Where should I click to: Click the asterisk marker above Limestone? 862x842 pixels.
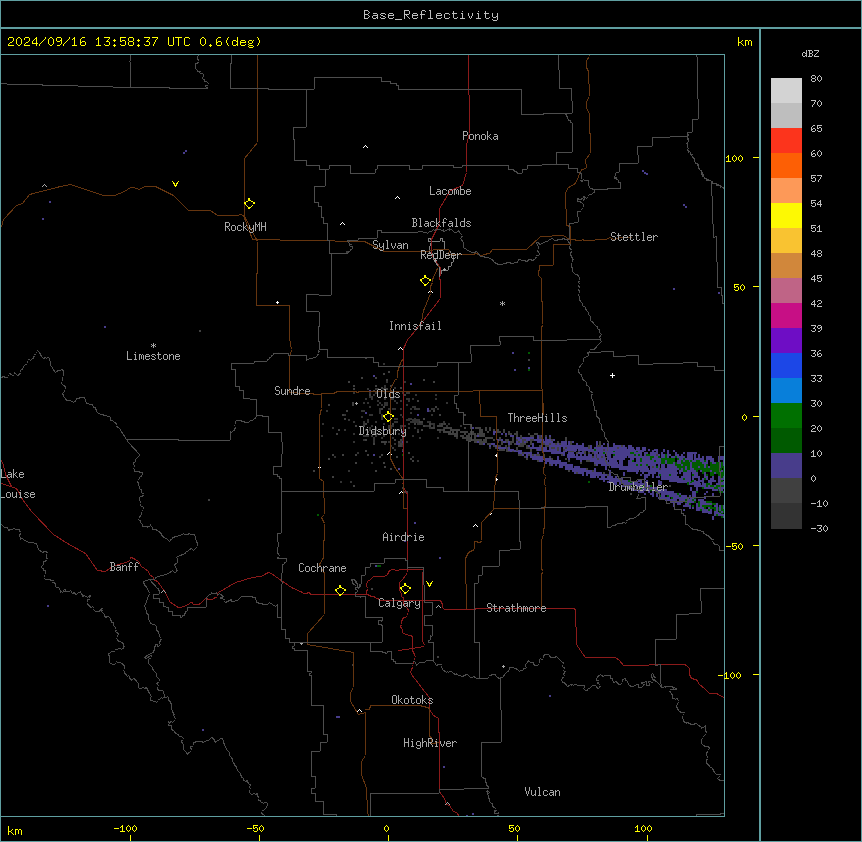point(153,346)
